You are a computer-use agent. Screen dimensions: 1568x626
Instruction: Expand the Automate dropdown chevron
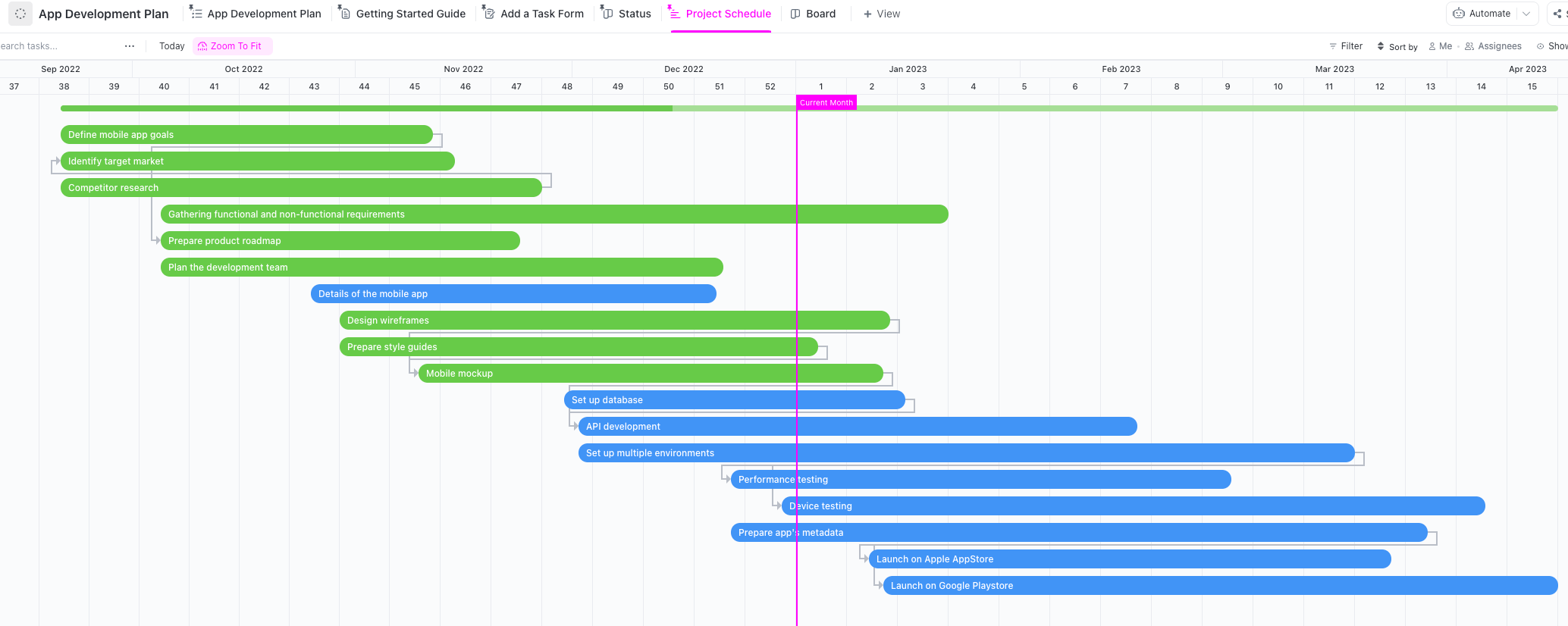[1526, 14]
